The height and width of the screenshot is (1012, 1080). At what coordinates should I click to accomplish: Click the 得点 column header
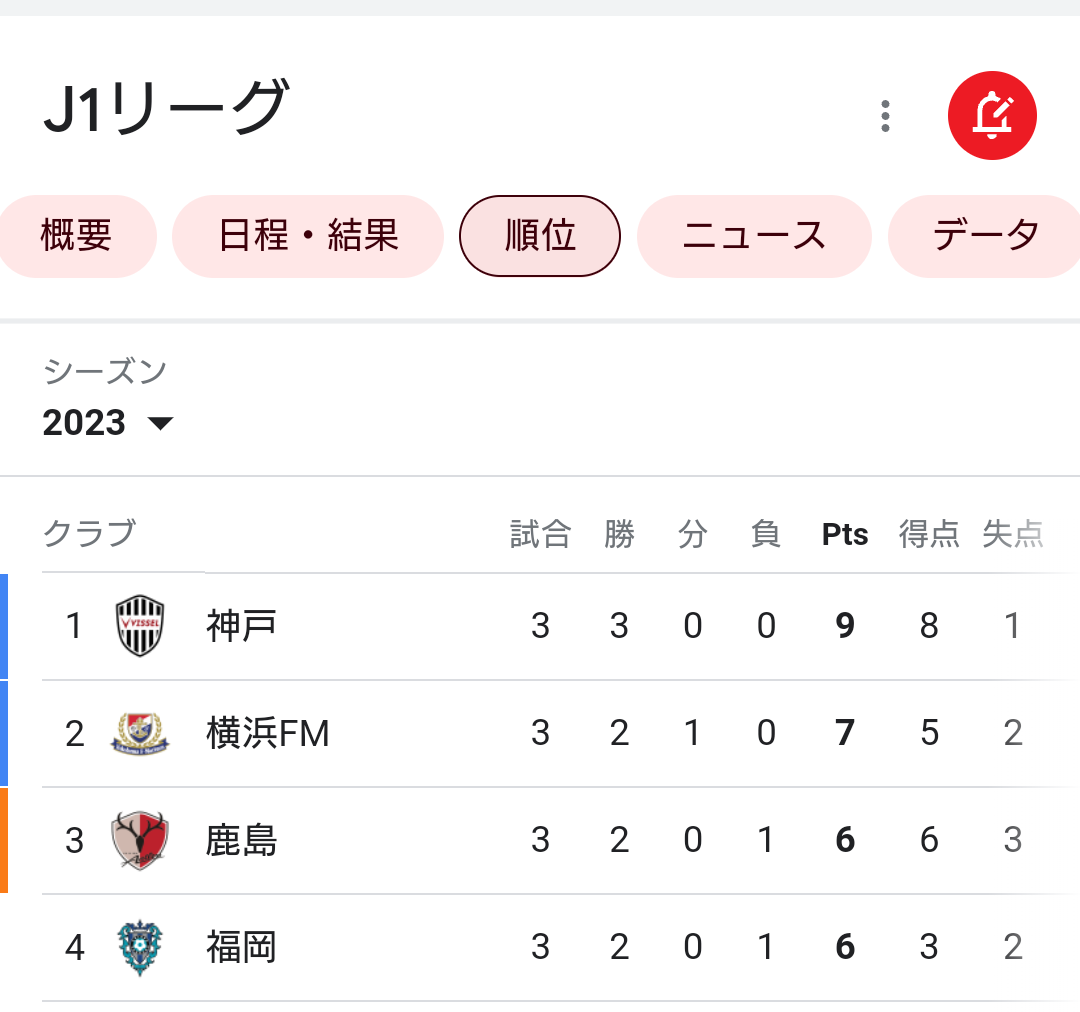coord(929,534)
